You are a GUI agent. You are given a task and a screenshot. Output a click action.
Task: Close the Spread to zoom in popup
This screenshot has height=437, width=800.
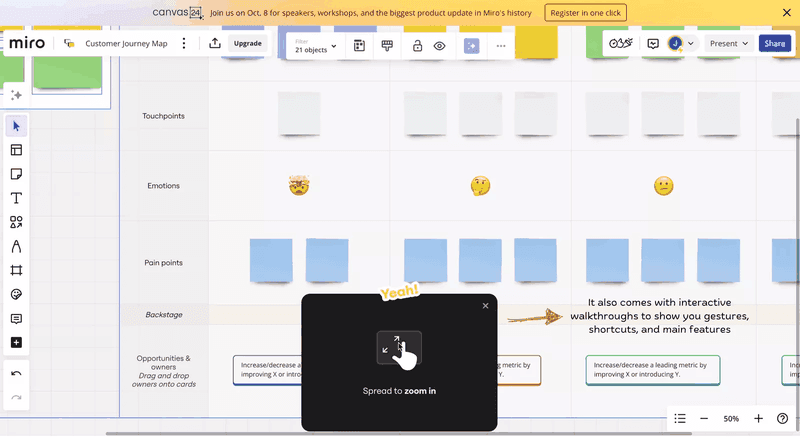click(486, 306)
